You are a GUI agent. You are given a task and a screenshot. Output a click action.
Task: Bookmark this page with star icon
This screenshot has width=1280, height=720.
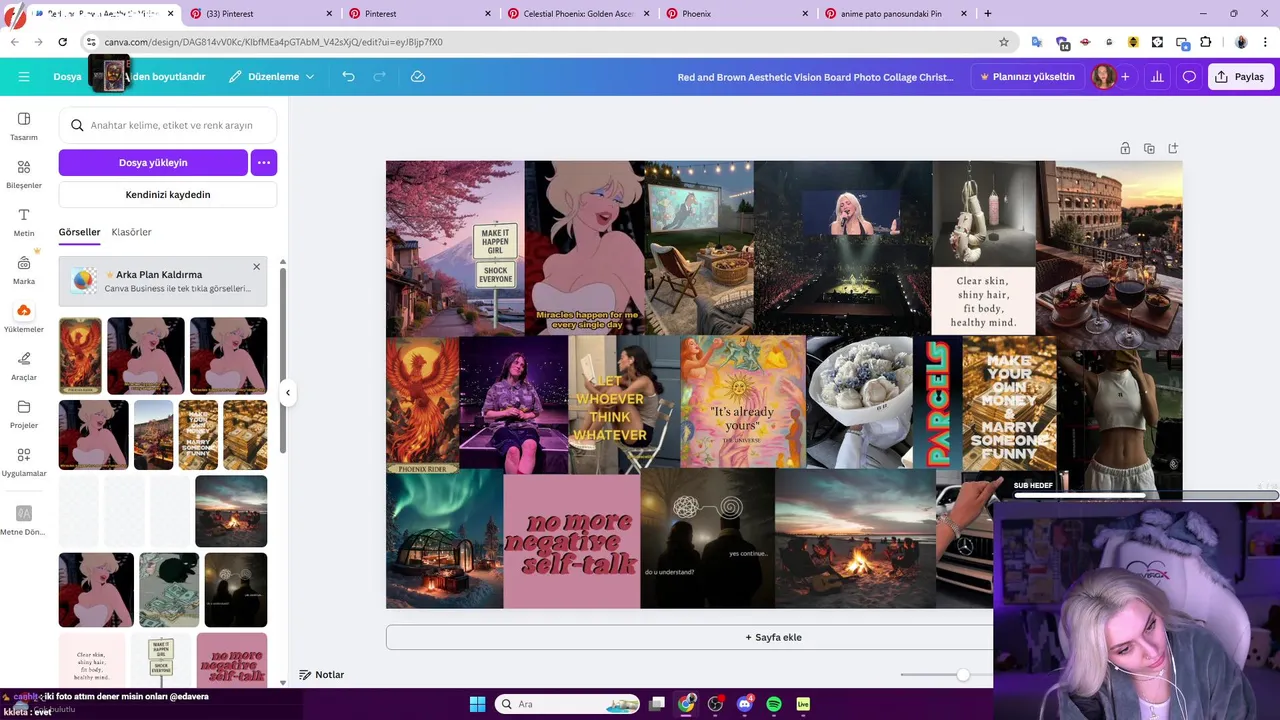point(1004,42)
